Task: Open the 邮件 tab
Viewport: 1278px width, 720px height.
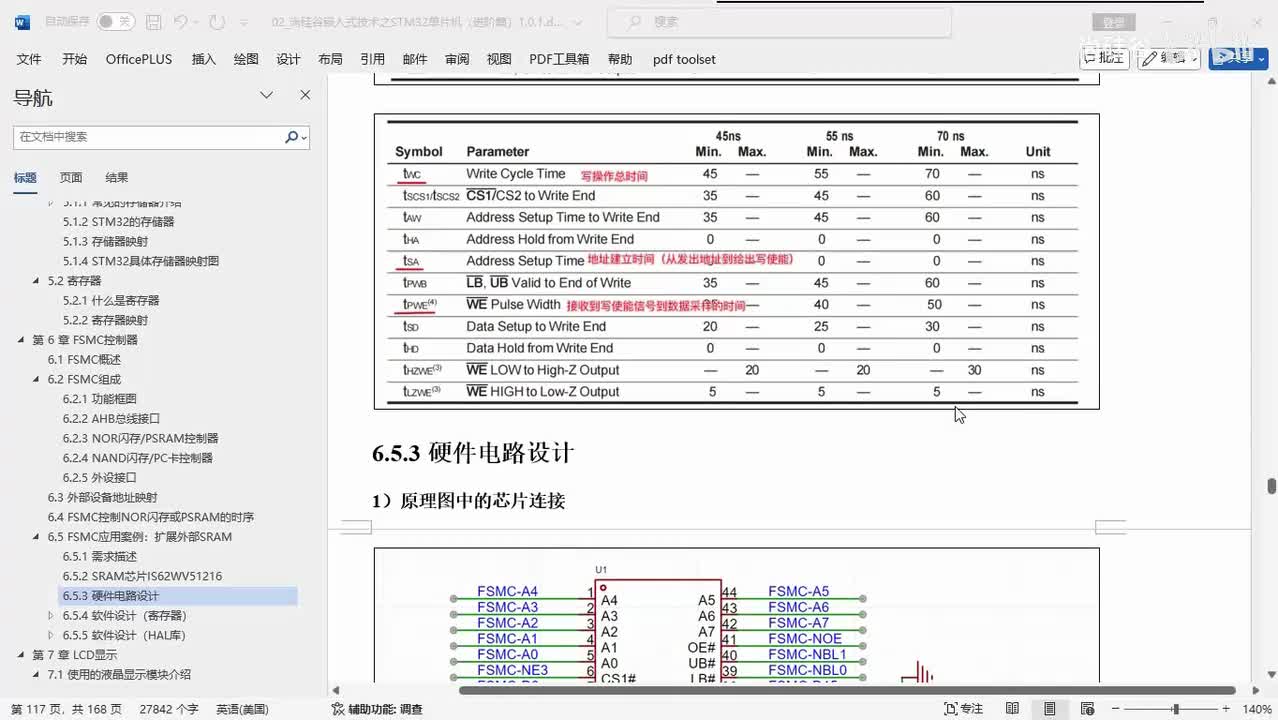Action: click(415, 59)
